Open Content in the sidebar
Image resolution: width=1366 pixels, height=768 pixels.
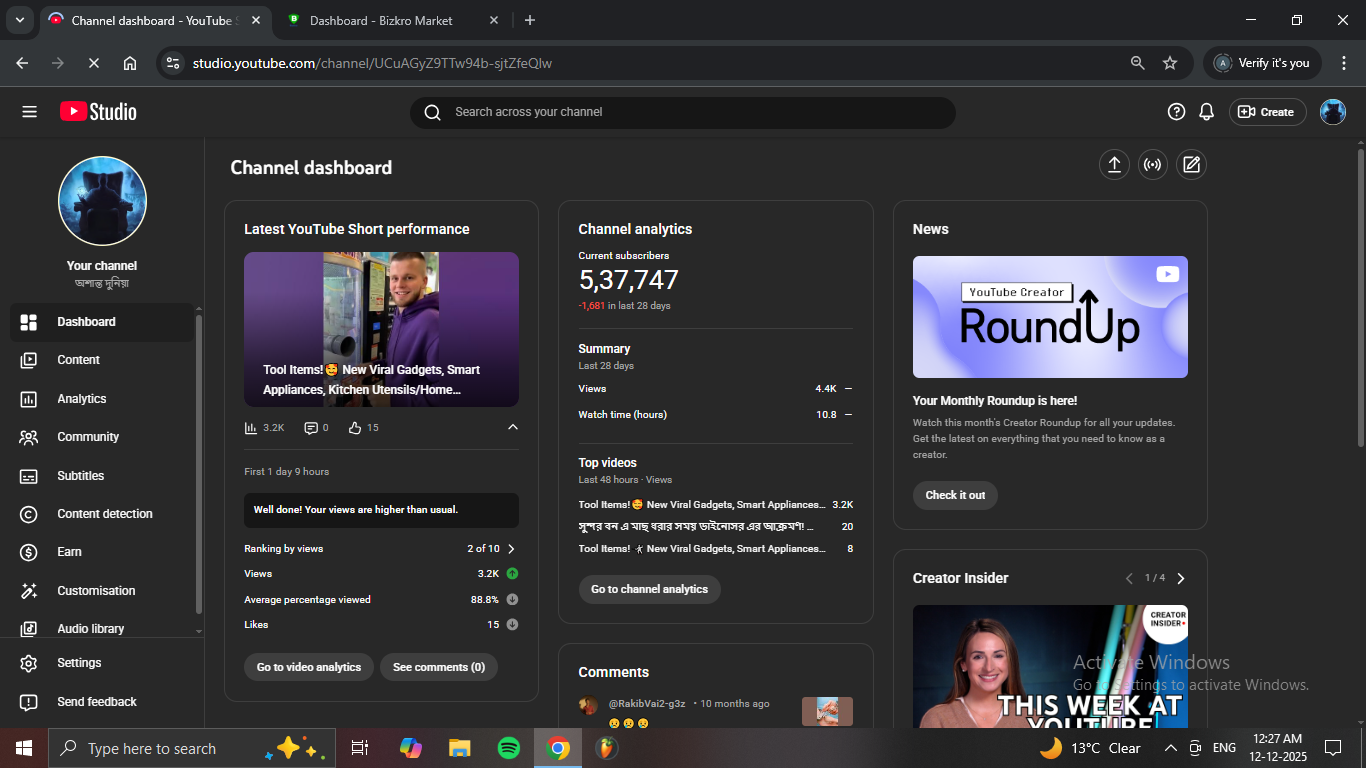click(x=78, y=360)
